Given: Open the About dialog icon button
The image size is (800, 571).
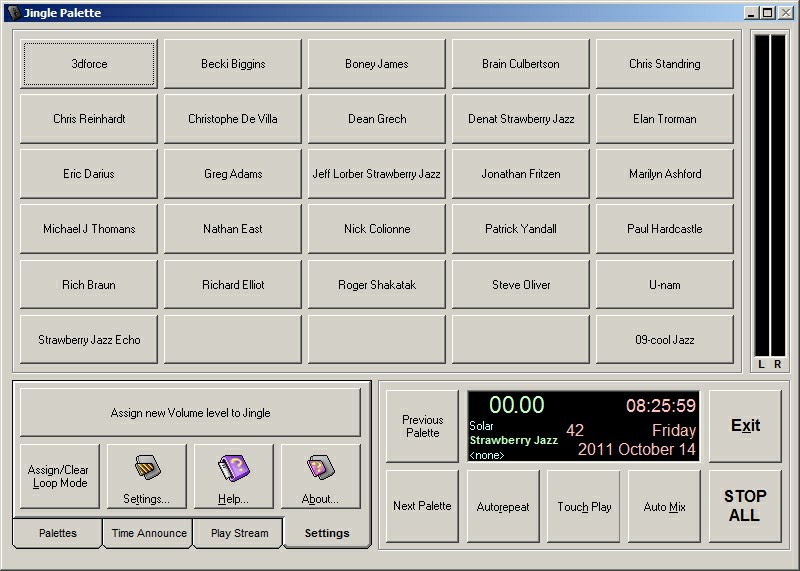Looking at the screenshot, I should 320,477.
